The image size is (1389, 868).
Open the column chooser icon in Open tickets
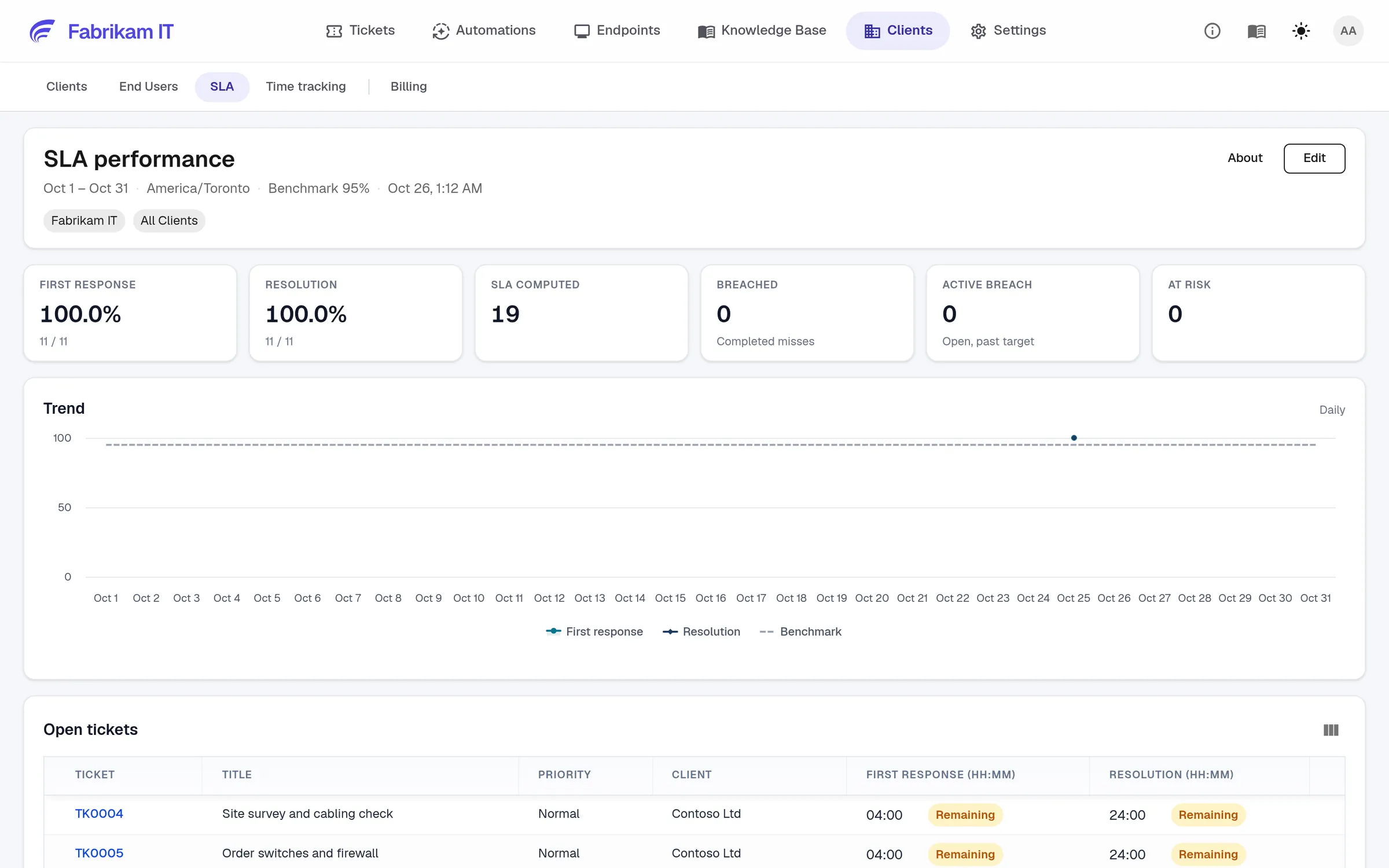click(x=1331, y=730)
